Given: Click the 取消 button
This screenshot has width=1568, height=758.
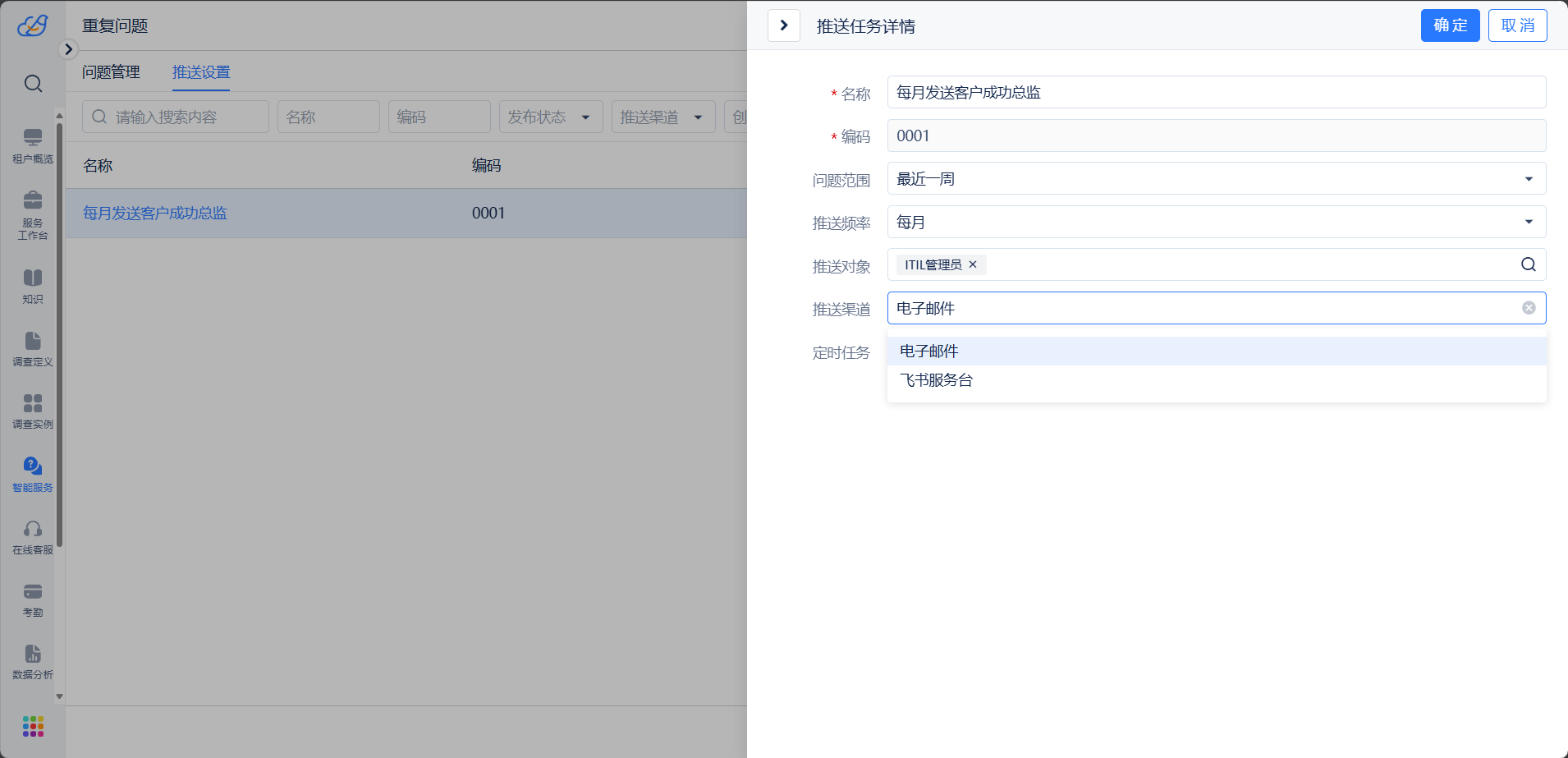Looking at the screenshot, I should pos(1517,25).
